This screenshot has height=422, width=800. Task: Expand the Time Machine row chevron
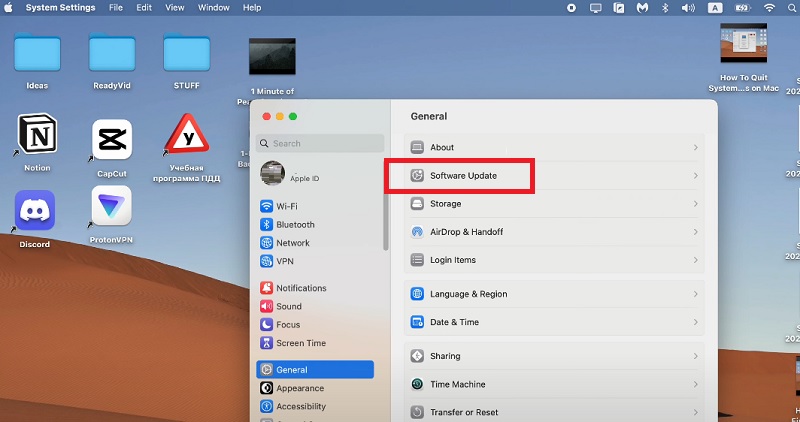[x=695, y=384]
